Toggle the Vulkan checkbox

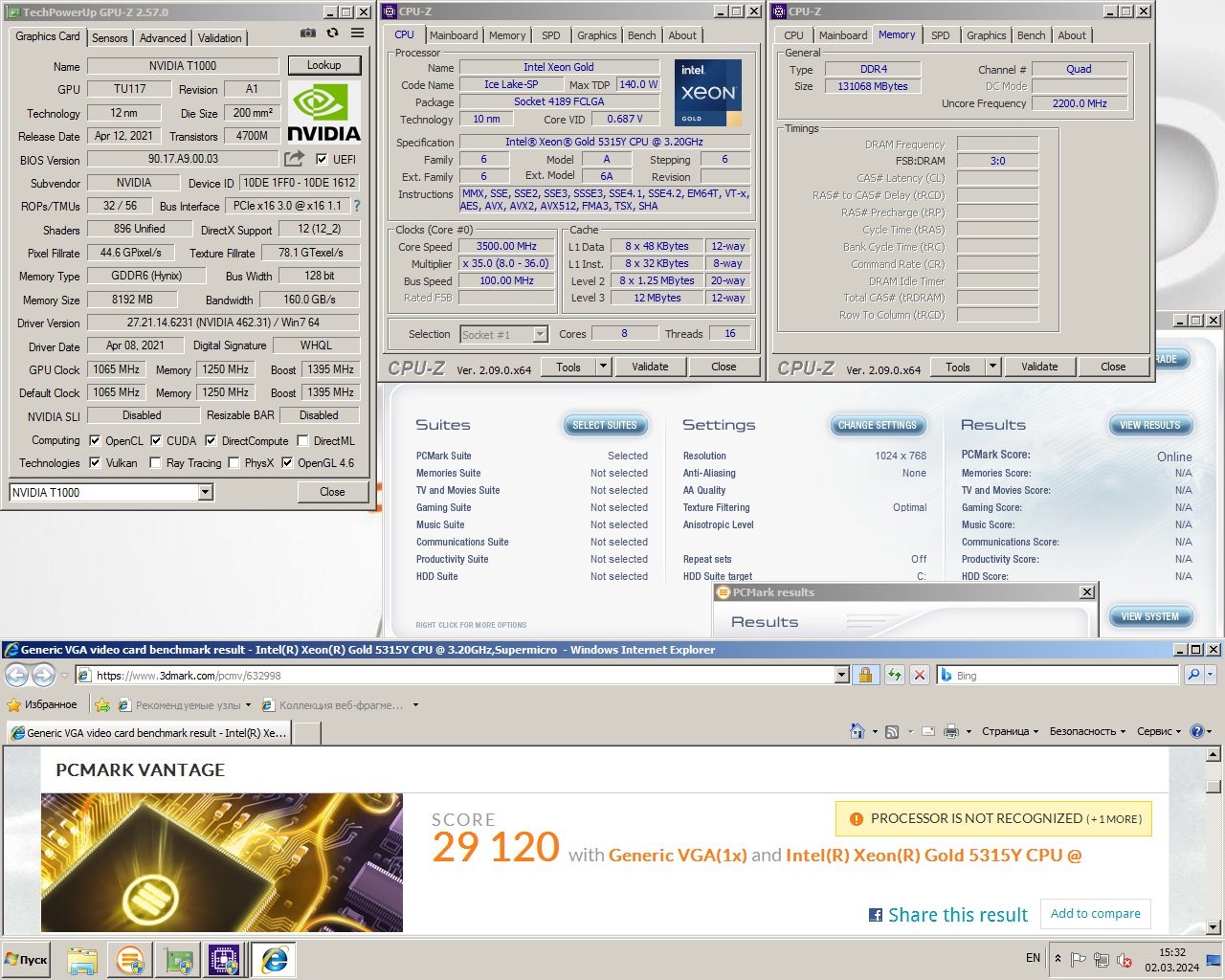point(95,462)
